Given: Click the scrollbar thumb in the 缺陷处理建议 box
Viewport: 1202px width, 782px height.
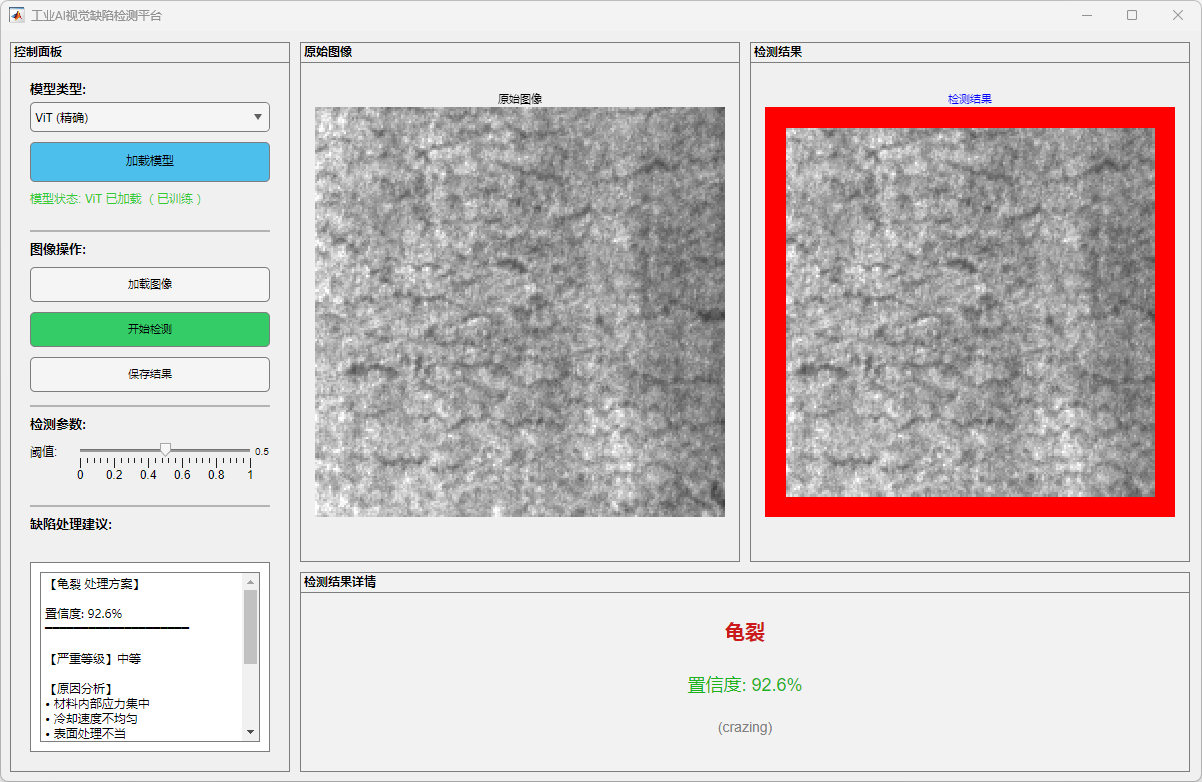Looking at the screenshot, I should (x=250, y=626).
